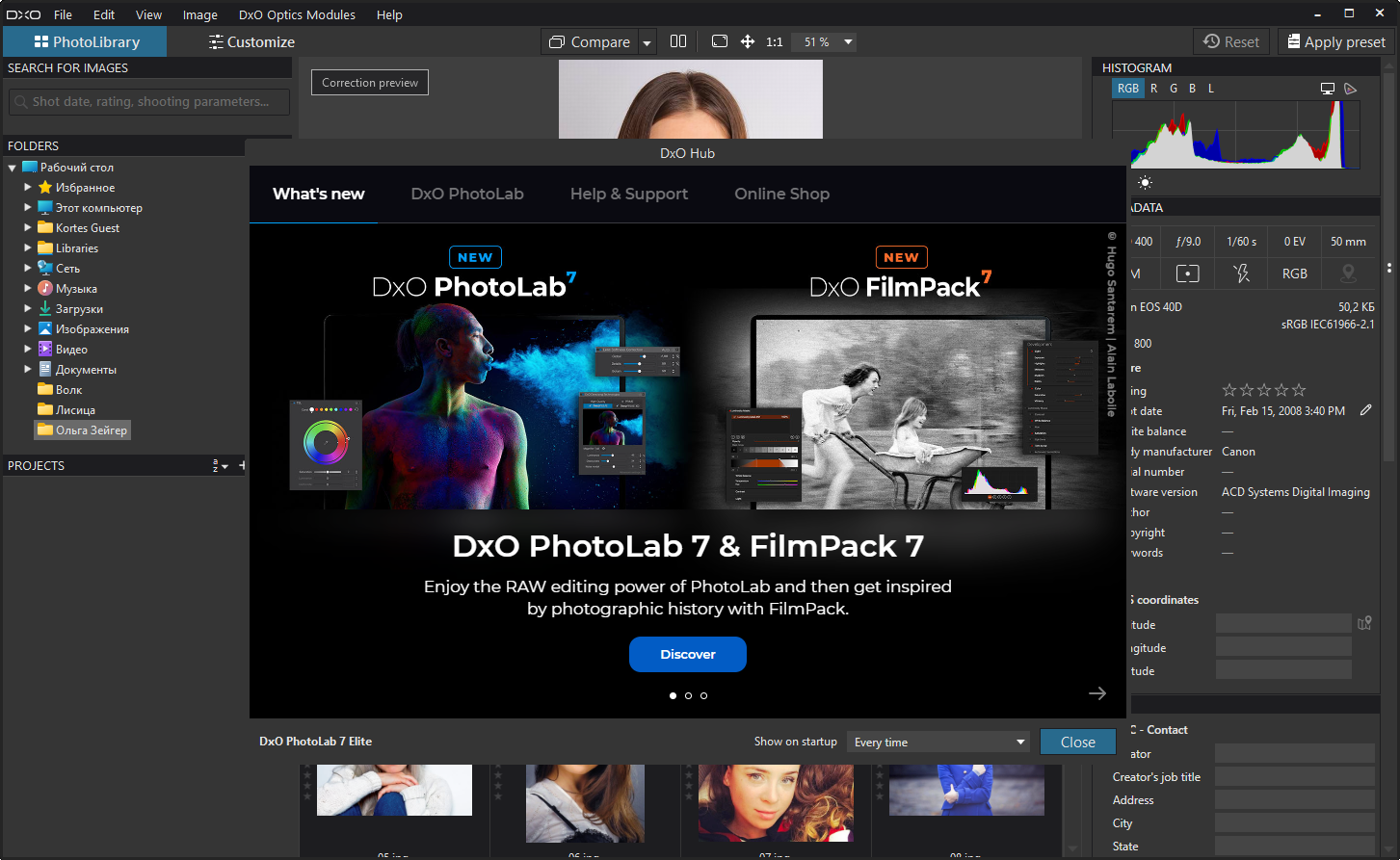
Task: Click the monitor gamut warning icon in Histogram
Action: [x=1328, y=89]
